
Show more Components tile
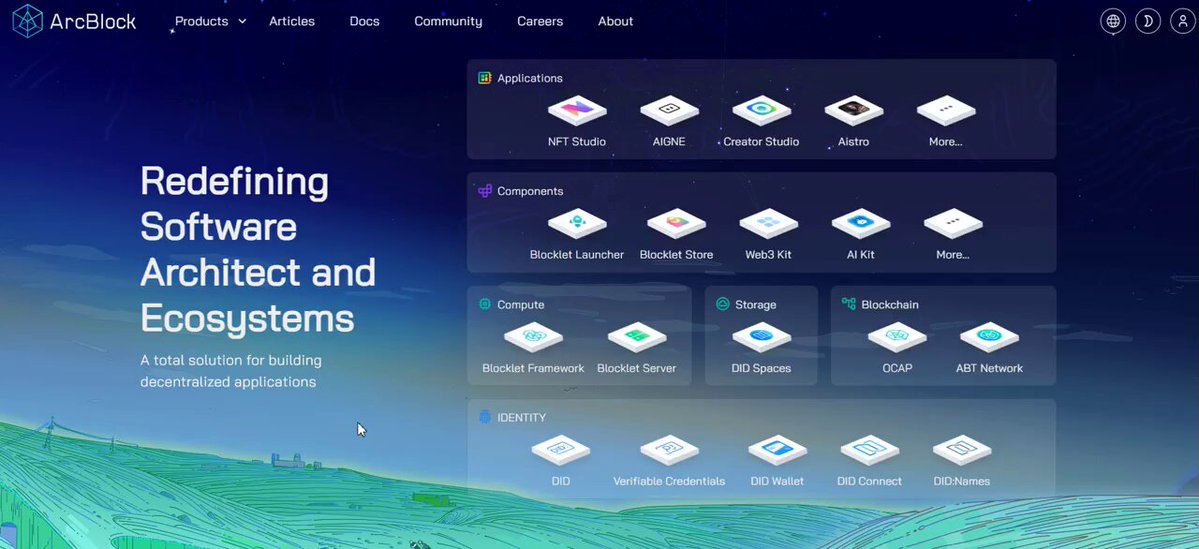[953, 224]
